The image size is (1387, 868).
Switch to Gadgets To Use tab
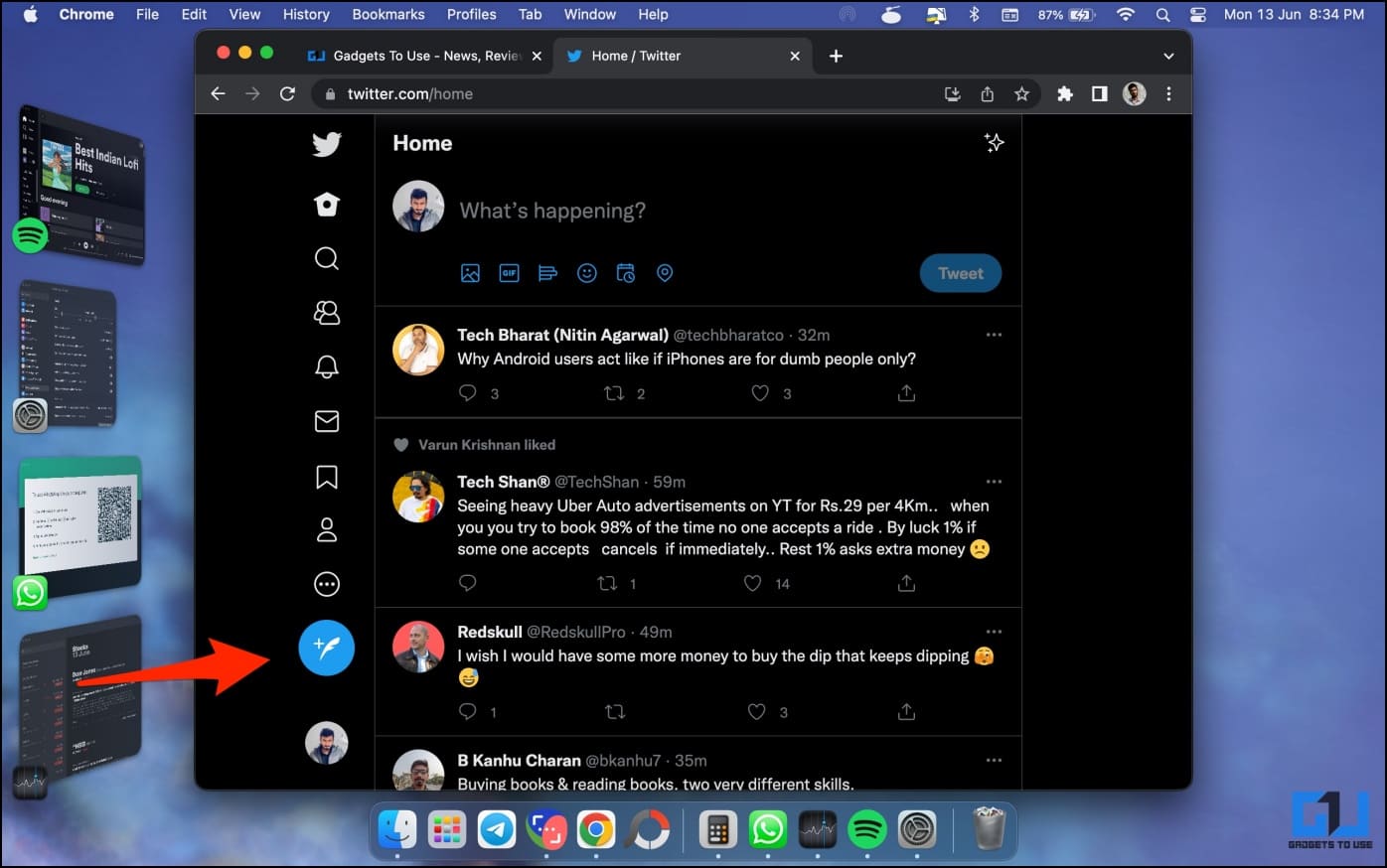click(x=424, y=56)
